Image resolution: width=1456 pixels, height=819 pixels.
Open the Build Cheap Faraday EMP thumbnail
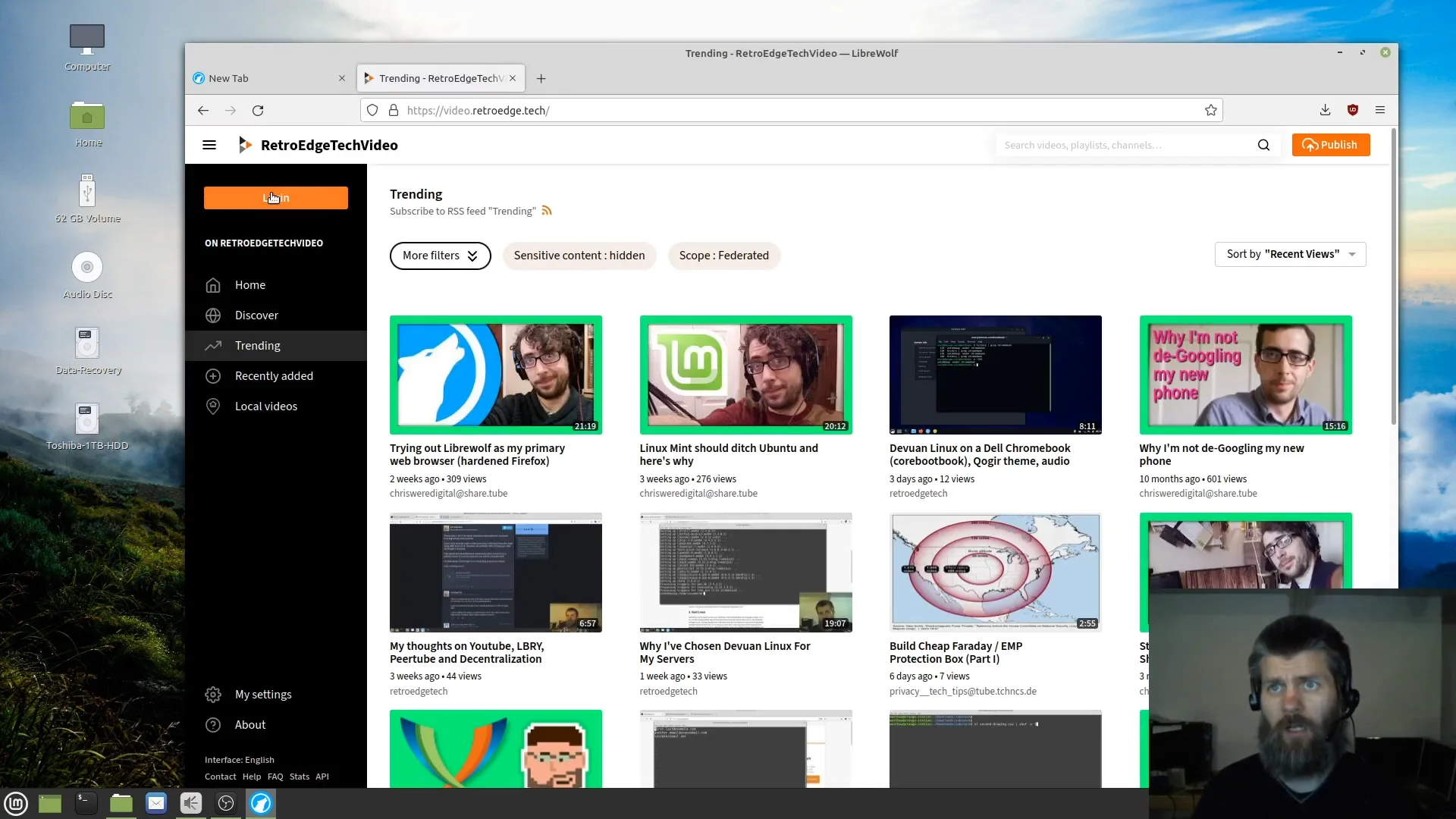coord(995,573)
